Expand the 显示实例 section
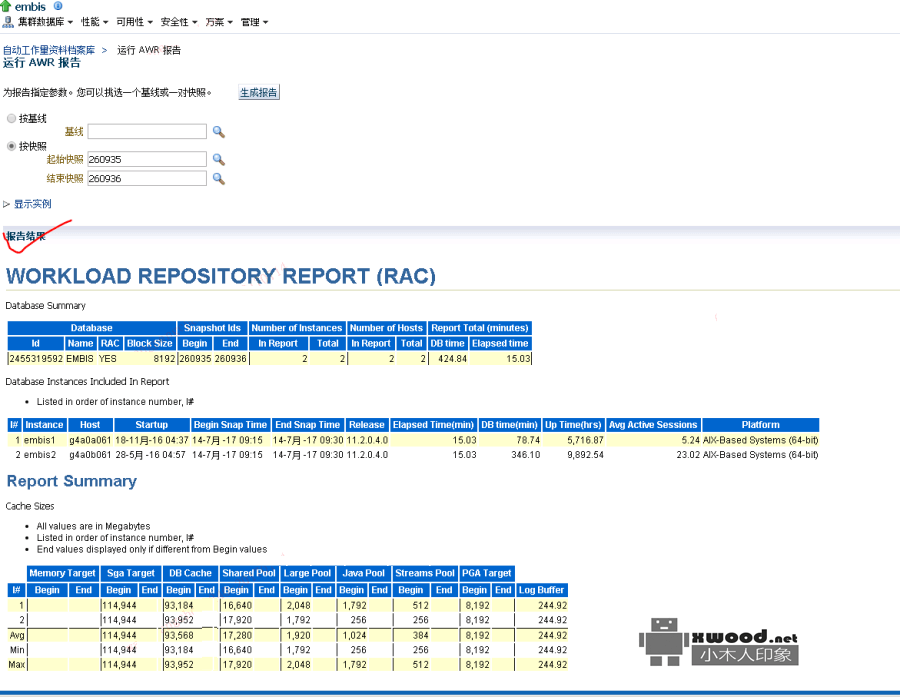Image resolution: width=900 pixels, height=697 pixels. coord(28,204)
